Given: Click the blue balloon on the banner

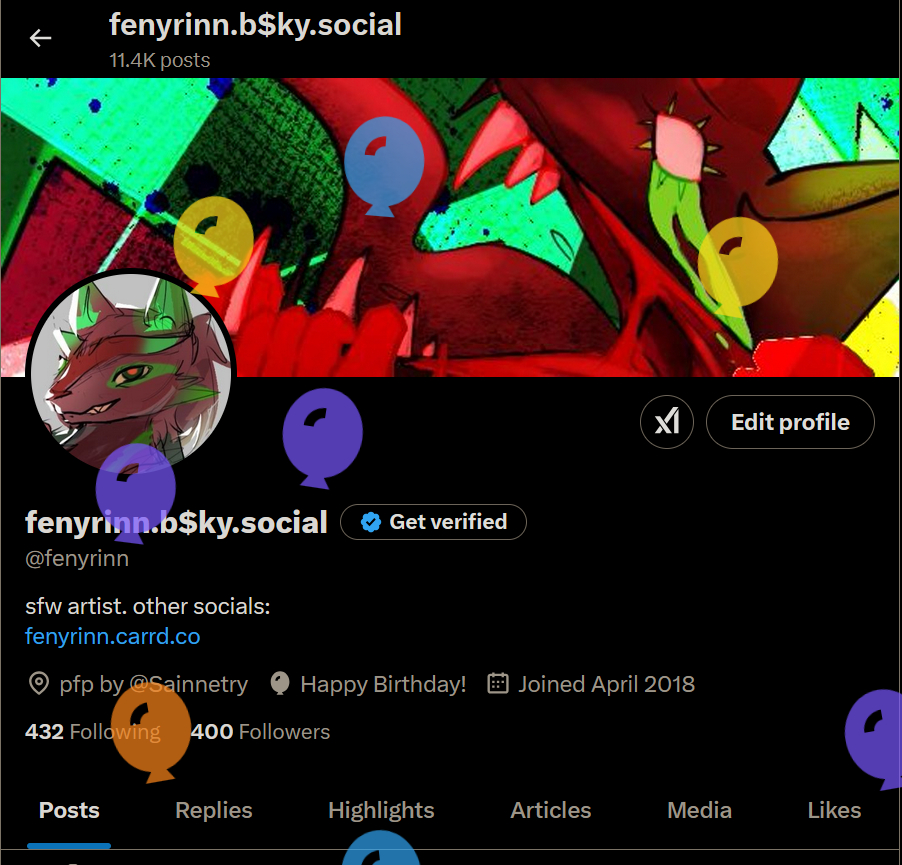Looking at the screenshot, I should pos(383,162).
